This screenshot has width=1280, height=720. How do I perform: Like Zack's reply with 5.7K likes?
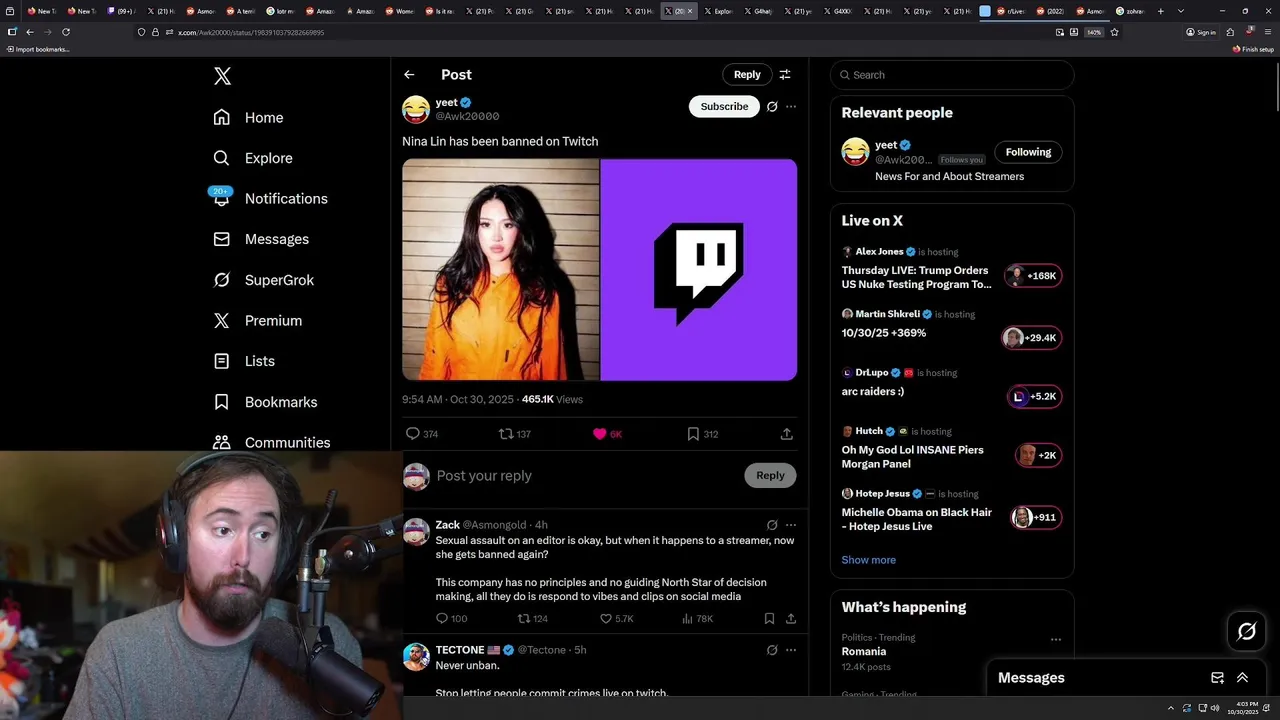(x=616, y=619)
